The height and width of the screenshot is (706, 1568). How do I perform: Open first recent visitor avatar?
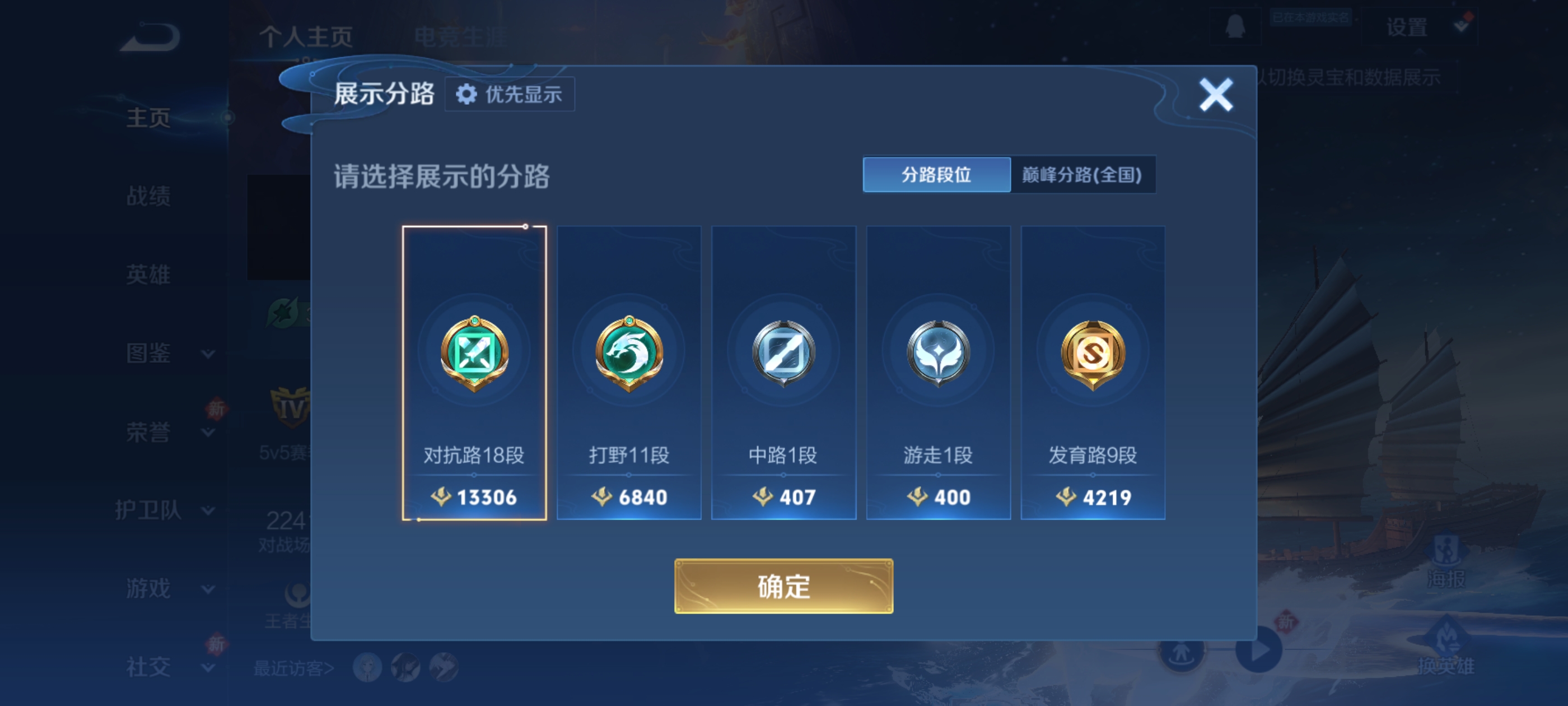(367, 667)
